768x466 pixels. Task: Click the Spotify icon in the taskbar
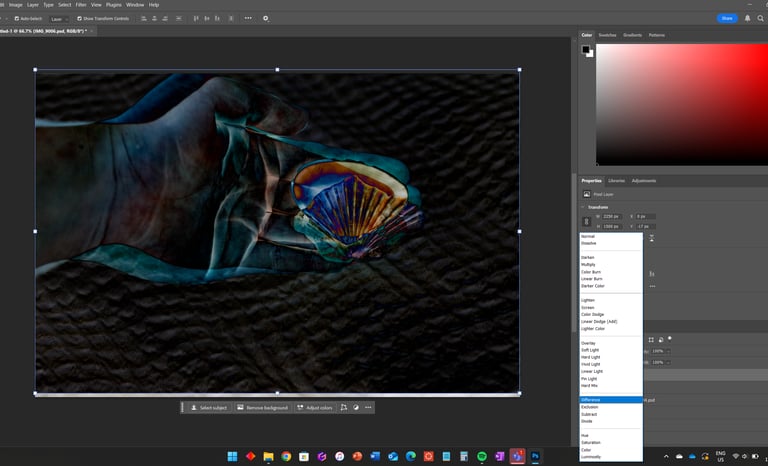(x=482, y=456)
